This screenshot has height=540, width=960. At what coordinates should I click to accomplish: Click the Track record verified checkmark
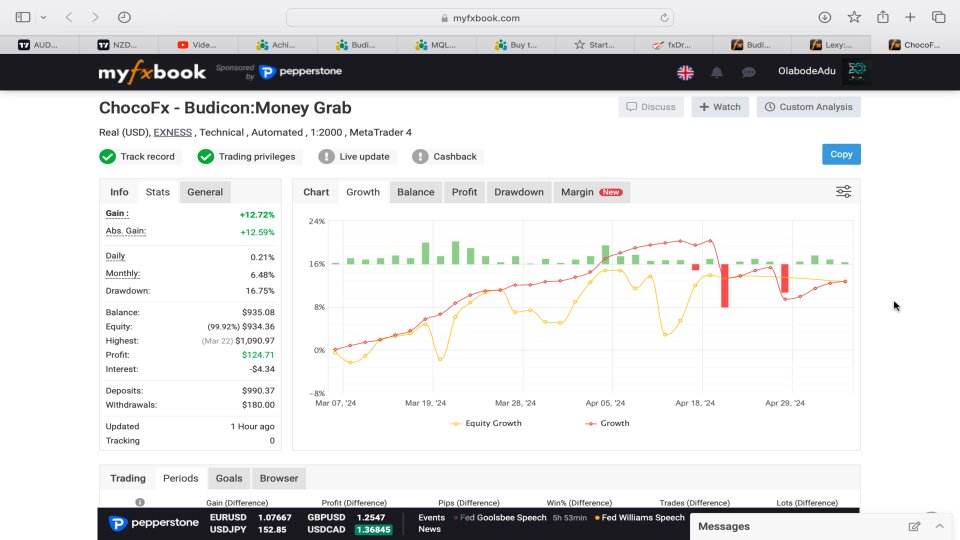click(x=108, y=157)
